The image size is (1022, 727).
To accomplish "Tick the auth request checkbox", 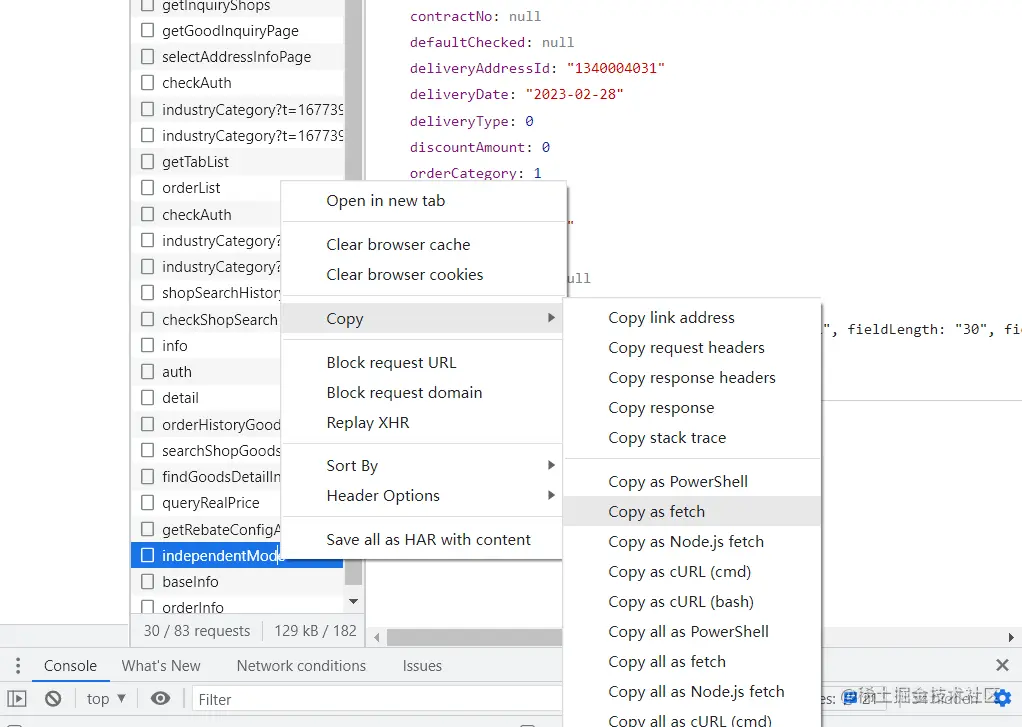I will (x=148, y=372).
